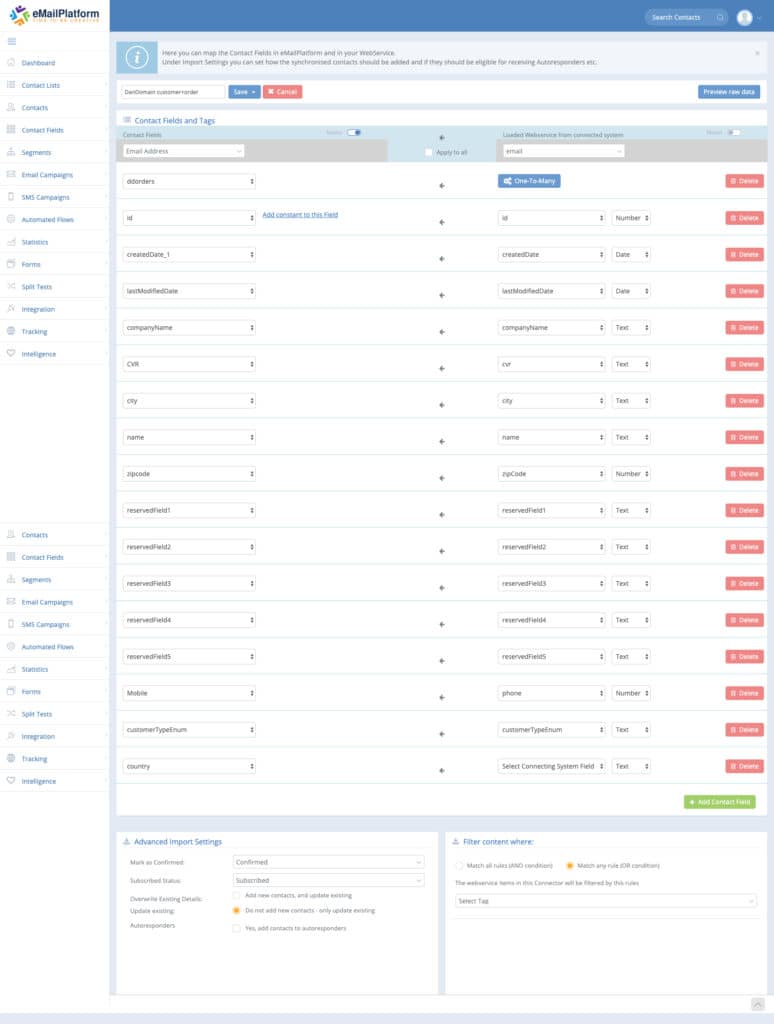Click the magnifier icon in Search Contacts
The width and height of the screenshot is (774, 1024).
pos(720,18)
